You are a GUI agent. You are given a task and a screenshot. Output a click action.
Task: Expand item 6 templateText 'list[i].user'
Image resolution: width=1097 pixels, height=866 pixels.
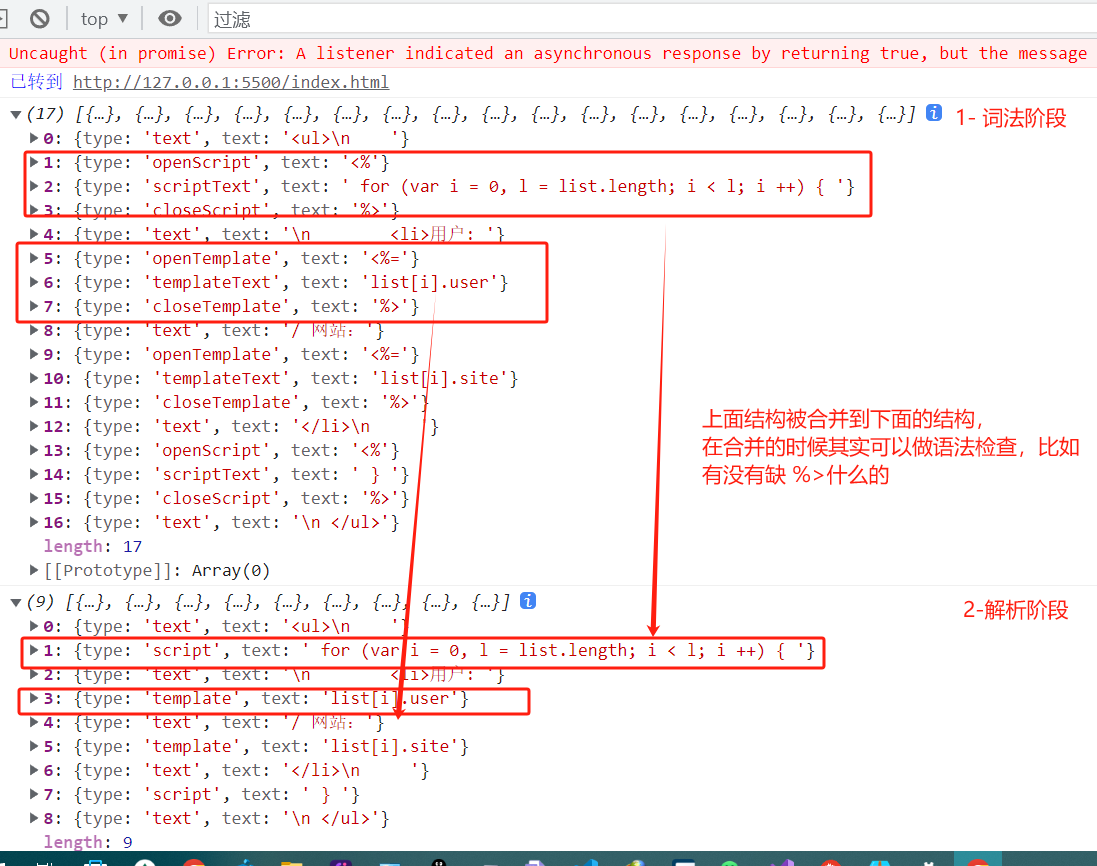(x=34, y=282)
